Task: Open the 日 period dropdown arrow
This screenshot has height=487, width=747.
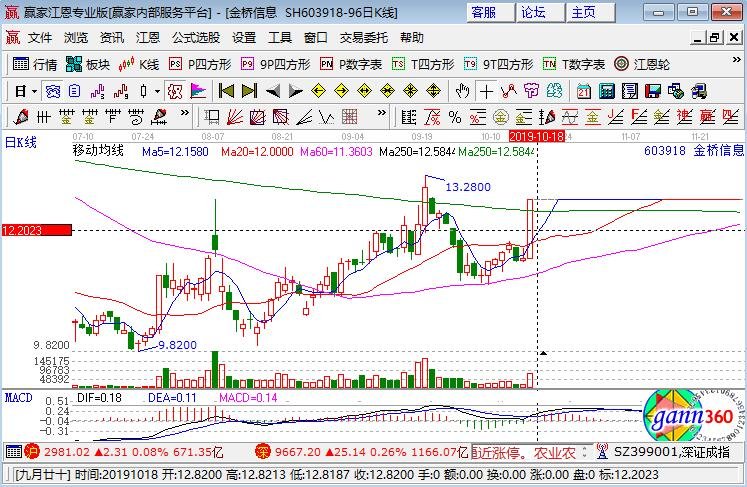Action: [34, 91]
